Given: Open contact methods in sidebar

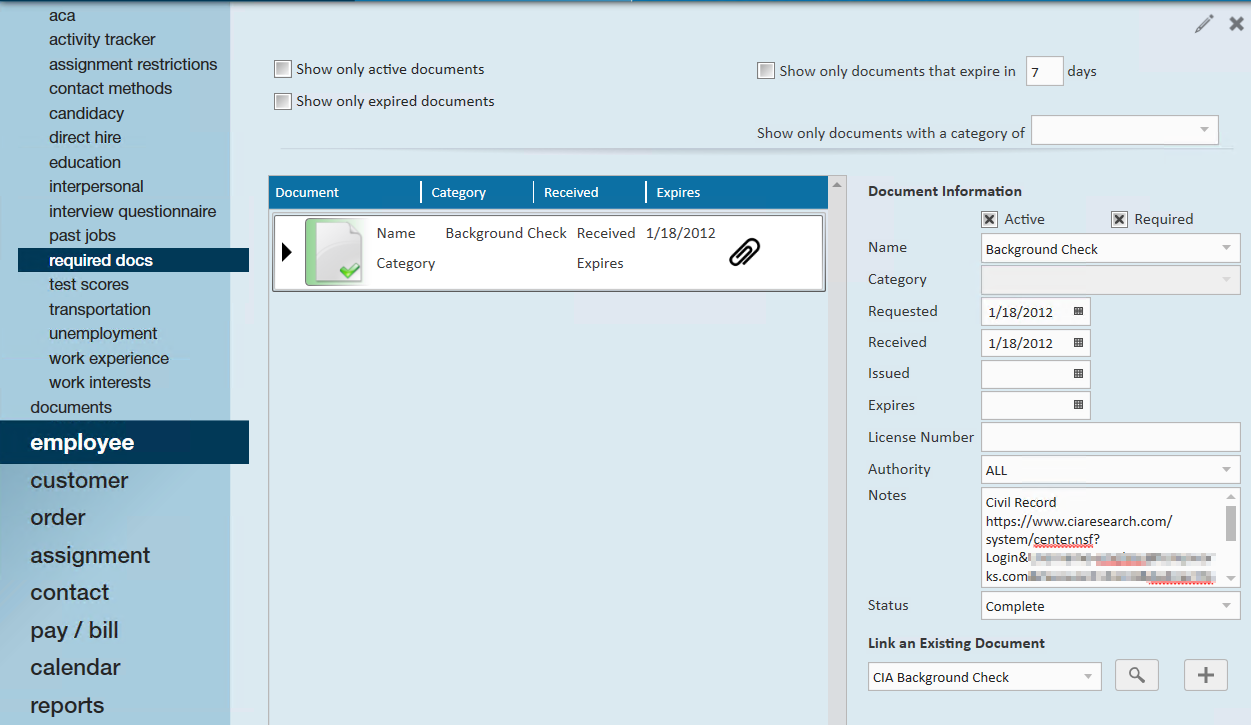Looking at the screenshot, I should click(110, 88).
